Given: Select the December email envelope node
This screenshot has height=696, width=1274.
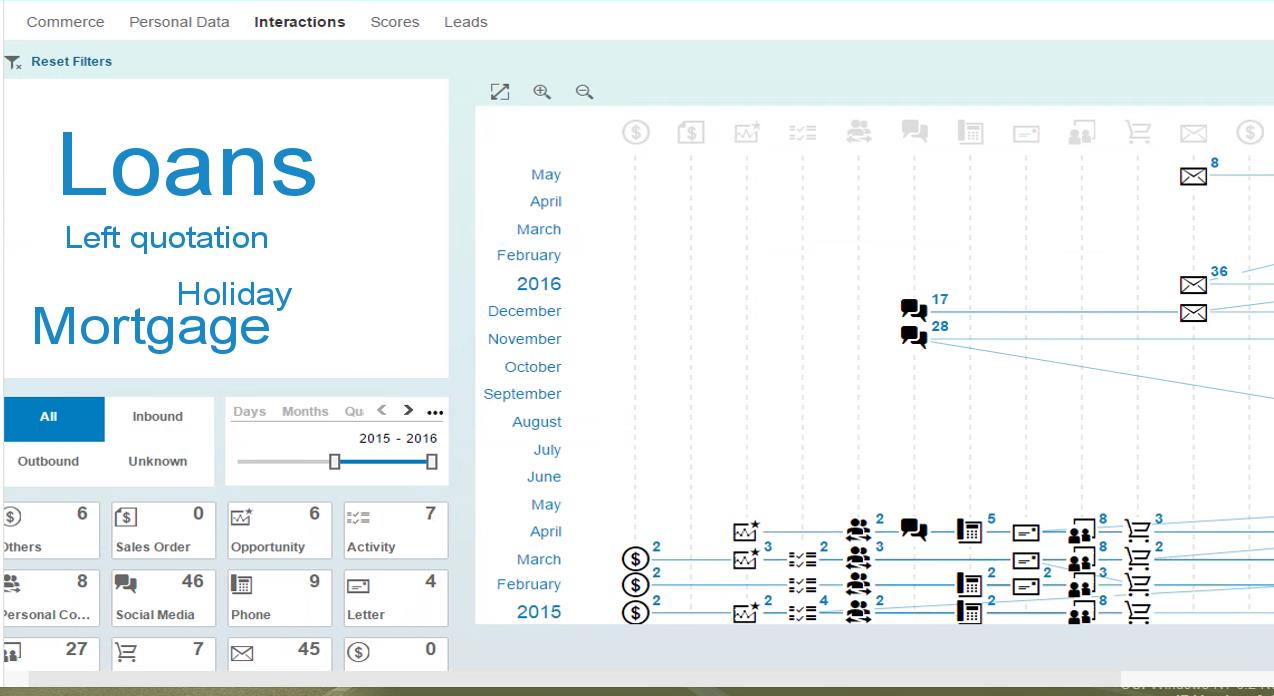Looking at the screenshot, I should pos(1193,313).
